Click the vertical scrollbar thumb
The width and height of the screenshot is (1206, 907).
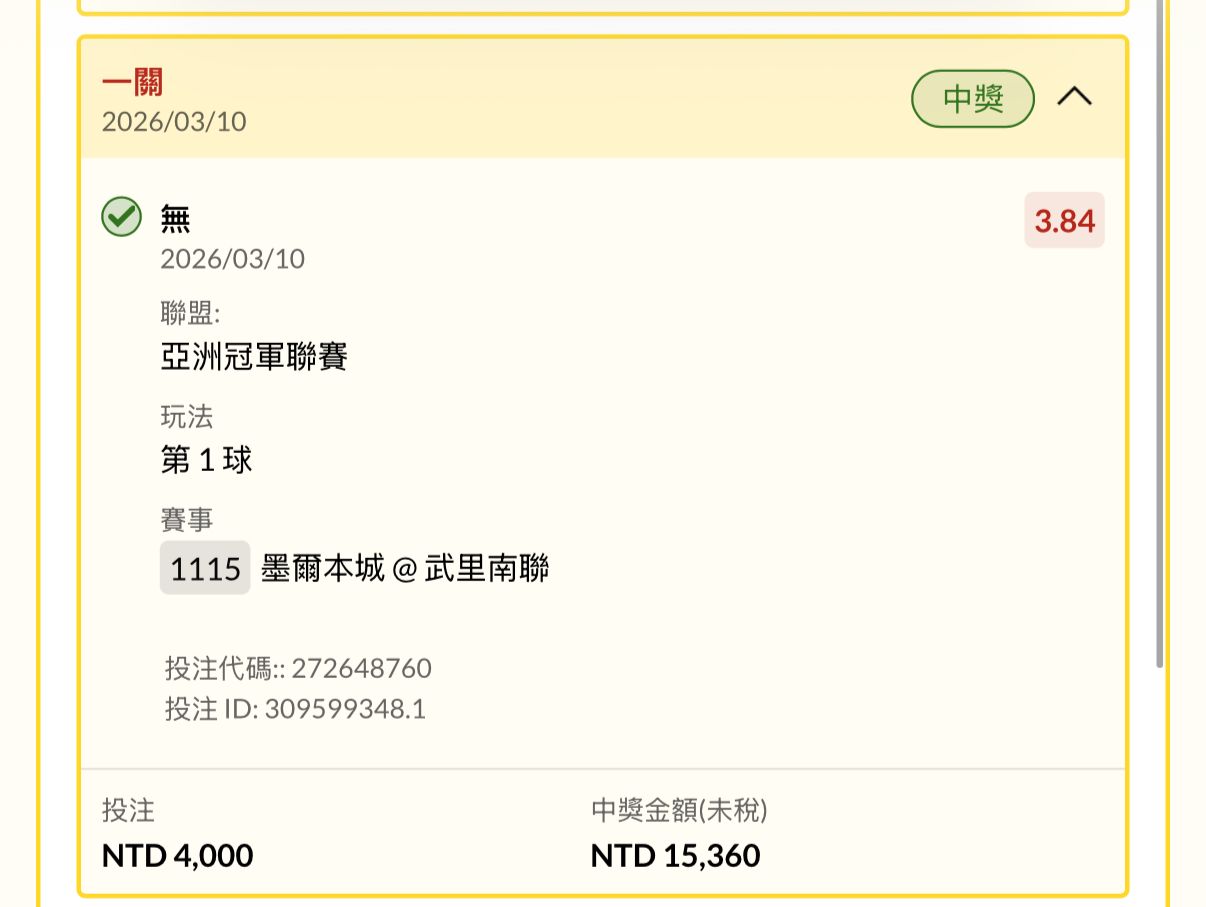tap(1159, 330)
